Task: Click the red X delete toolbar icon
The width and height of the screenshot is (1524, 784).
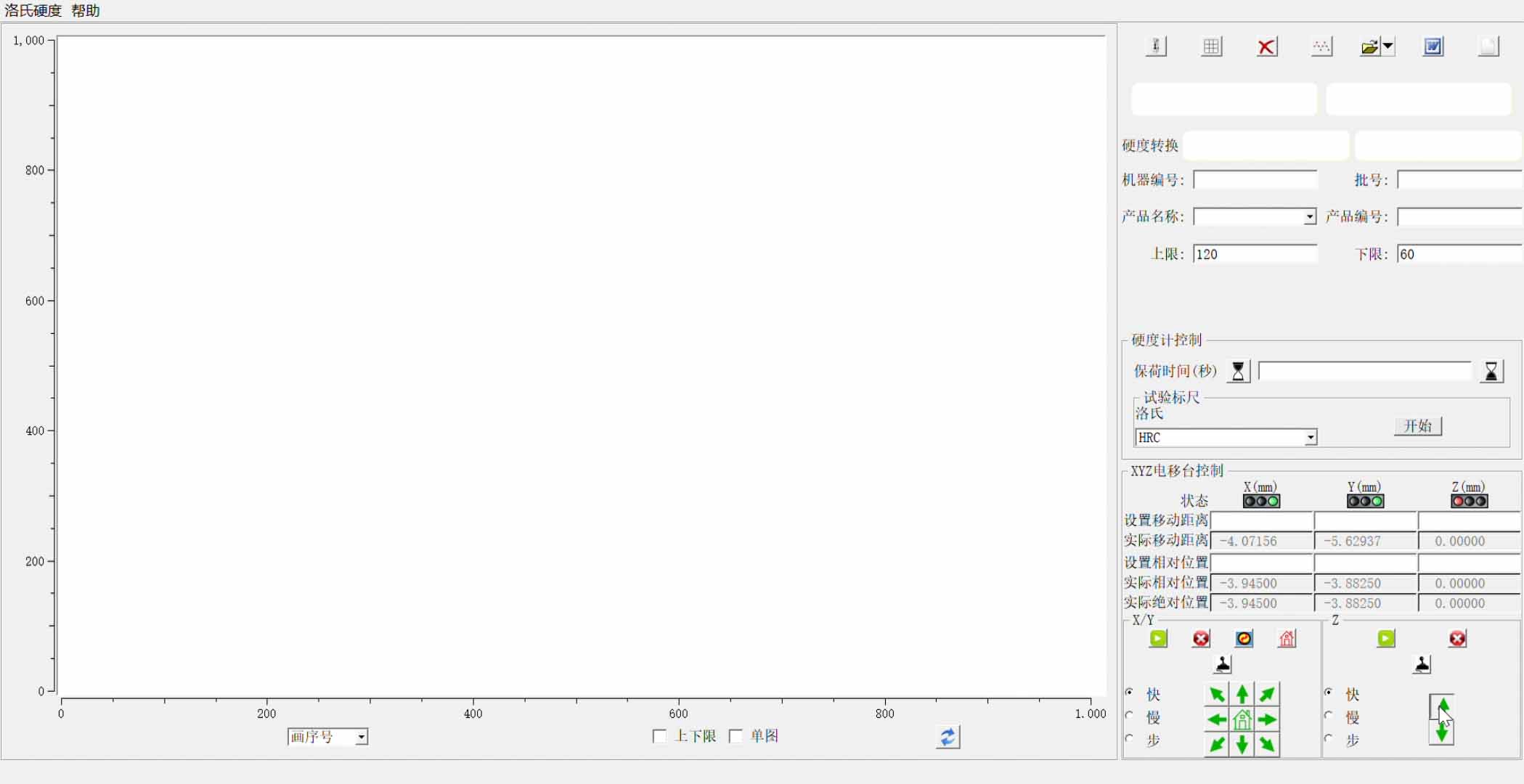Action: [1266, 47]
